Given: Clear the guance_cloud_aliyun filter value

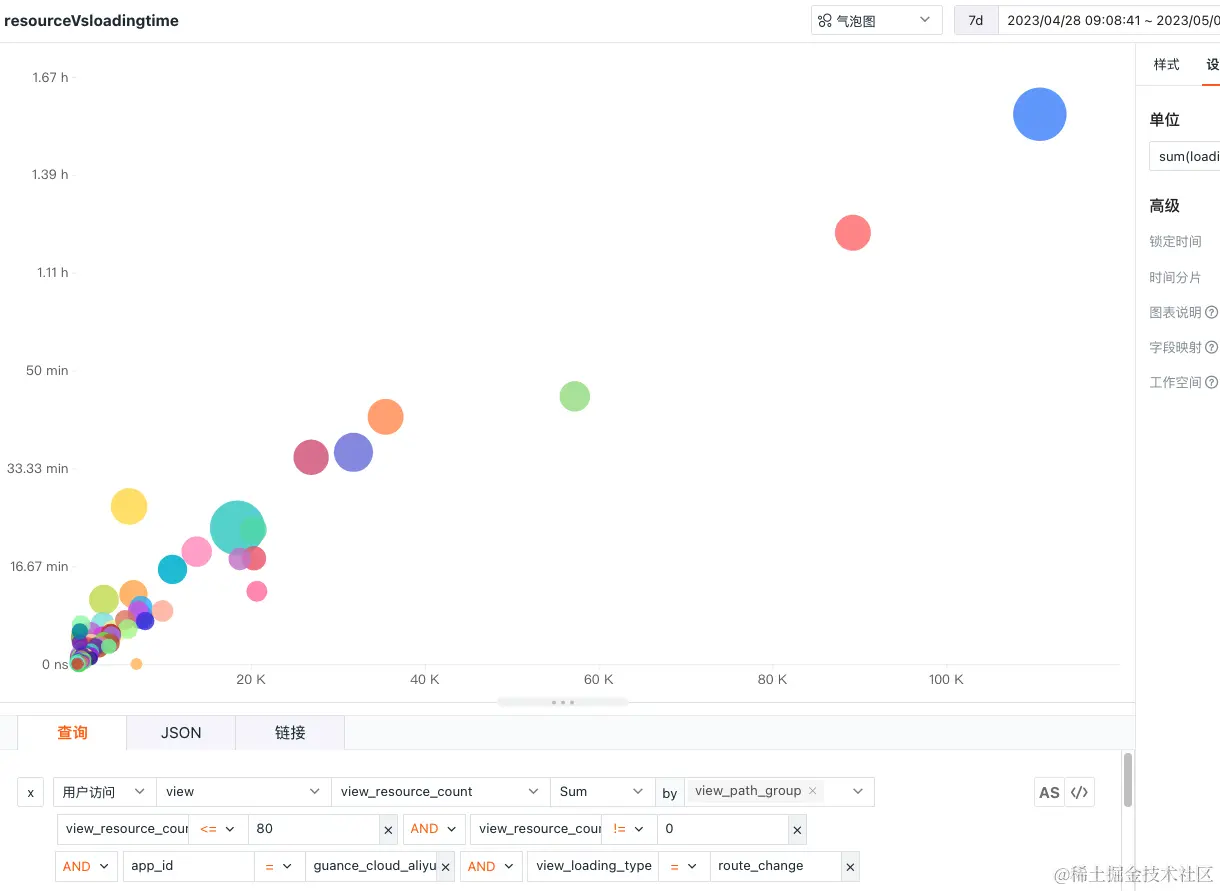Looking at the screenshot, I should click(x=446, y=866).
